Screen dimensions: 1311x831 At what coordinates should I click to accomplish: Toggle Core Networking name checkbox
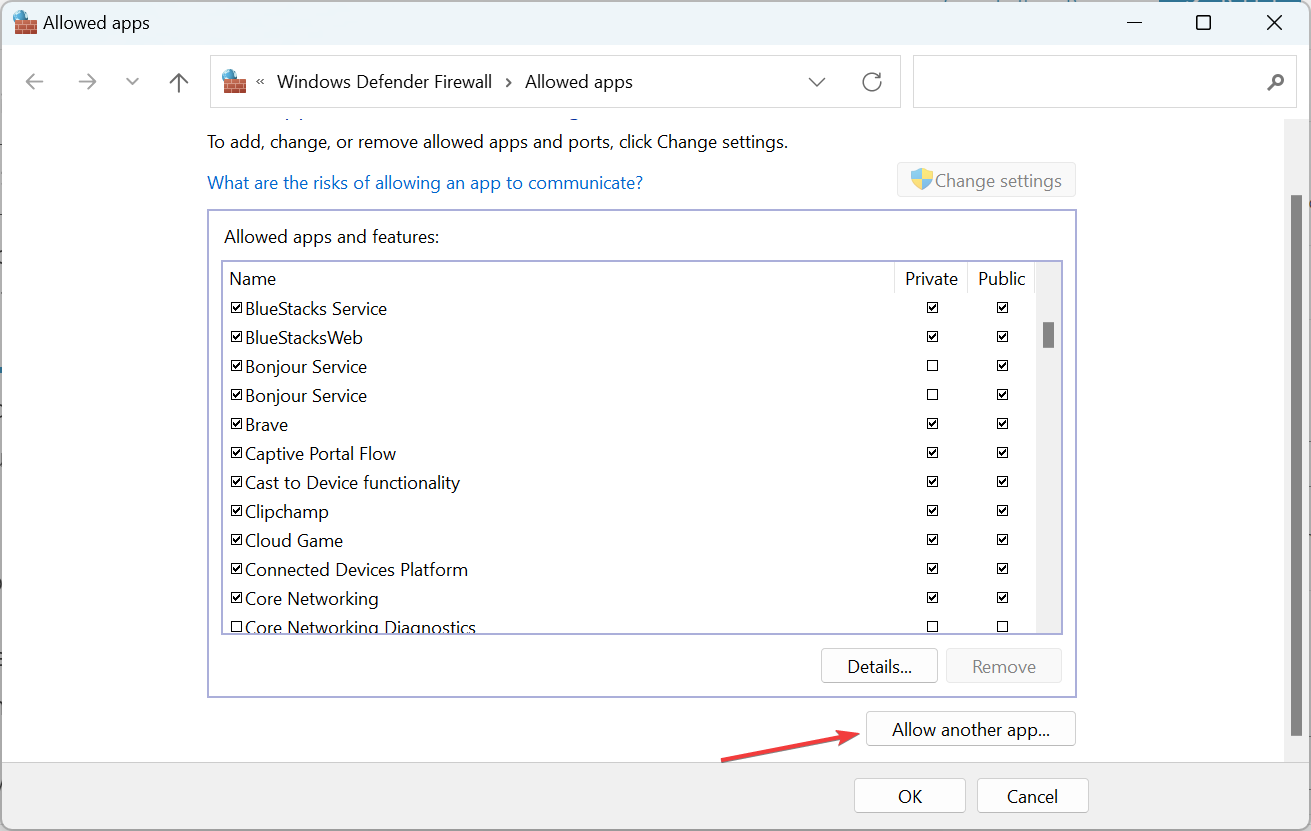tap(237, 598)
